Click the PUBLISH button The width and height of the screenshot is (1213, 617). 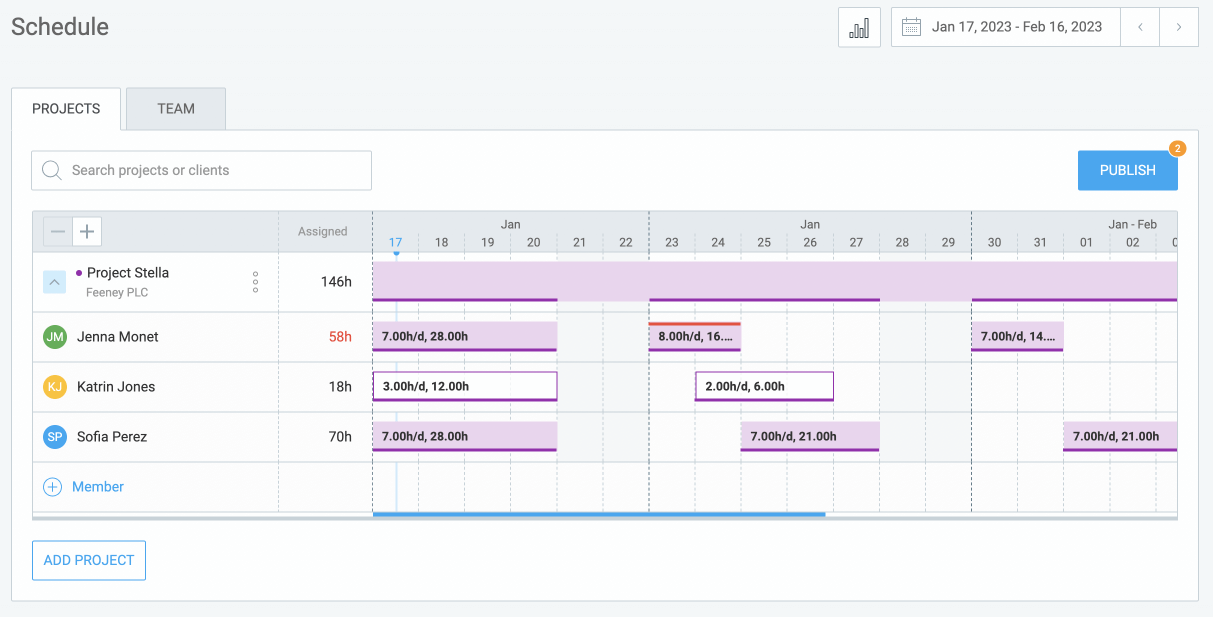1127,170
